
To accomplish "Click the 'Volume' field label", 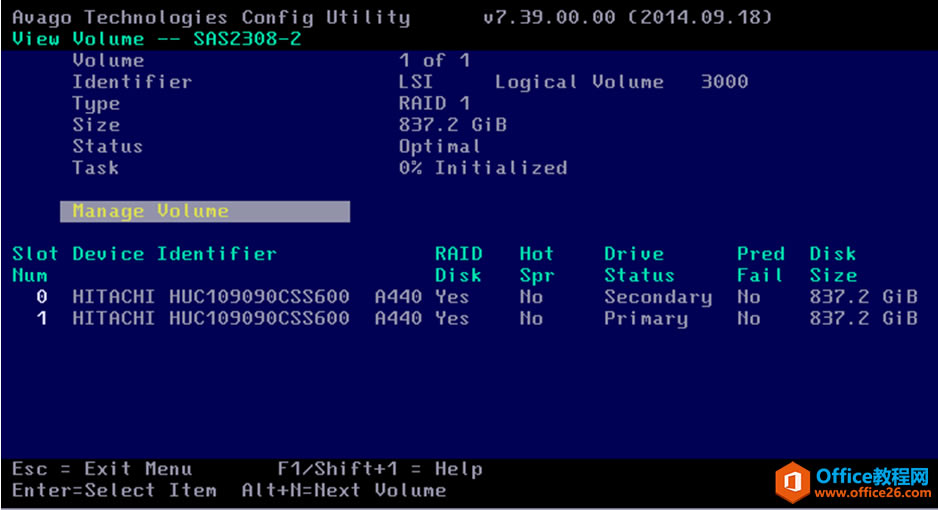I will pos(108,60).
